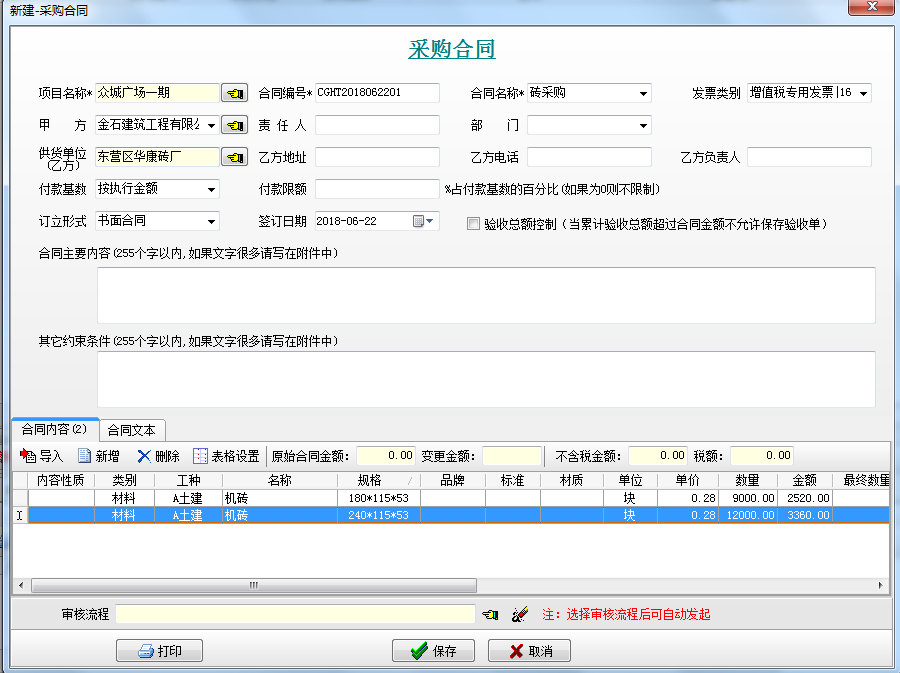Click the select-workflow icon beside 审核流程
This screenshot has width=900, height=673.
coord(490,614)
